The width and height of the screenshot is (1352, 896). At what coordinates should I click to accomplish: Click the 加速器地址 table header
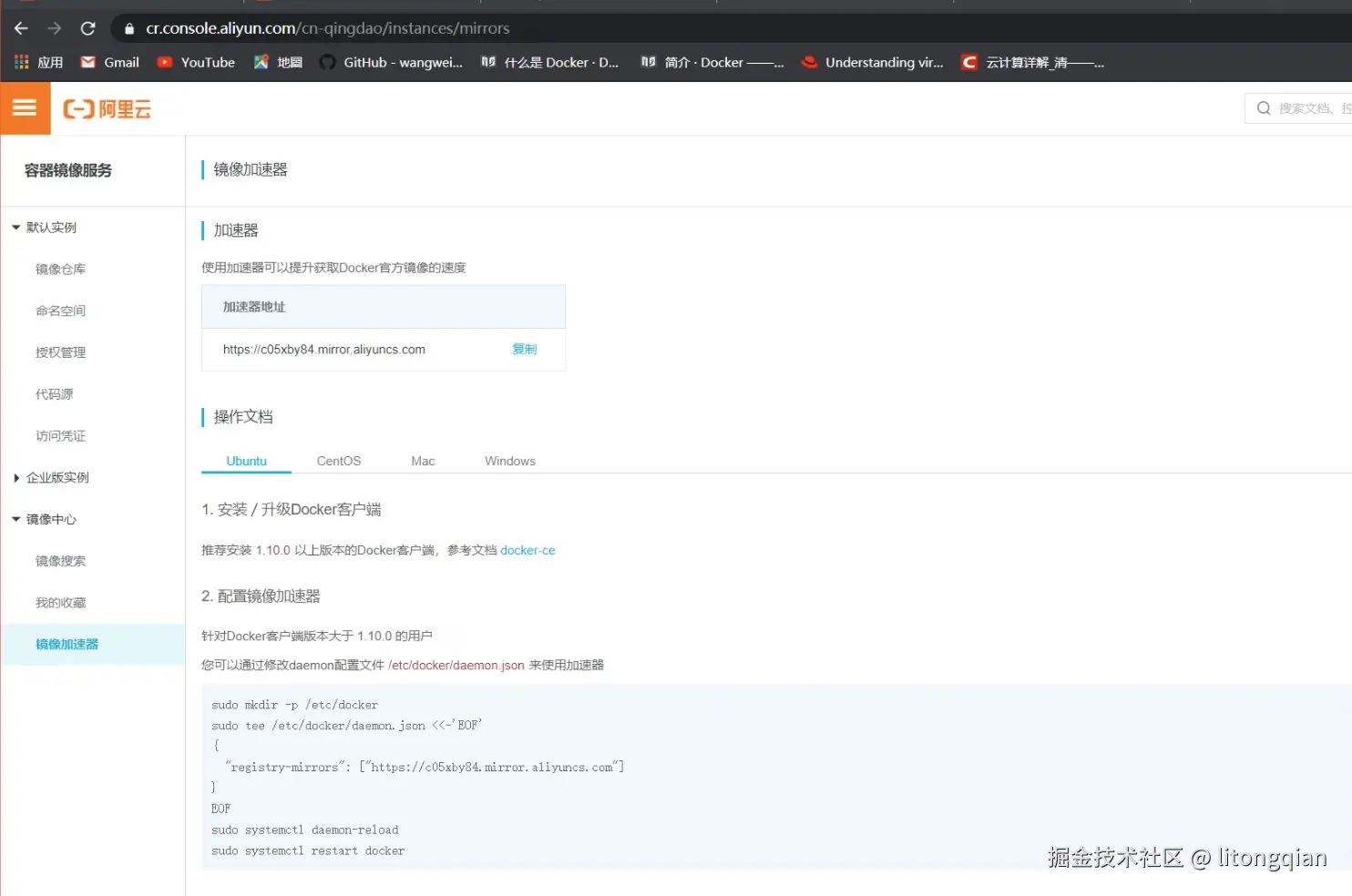click(384, 307)
